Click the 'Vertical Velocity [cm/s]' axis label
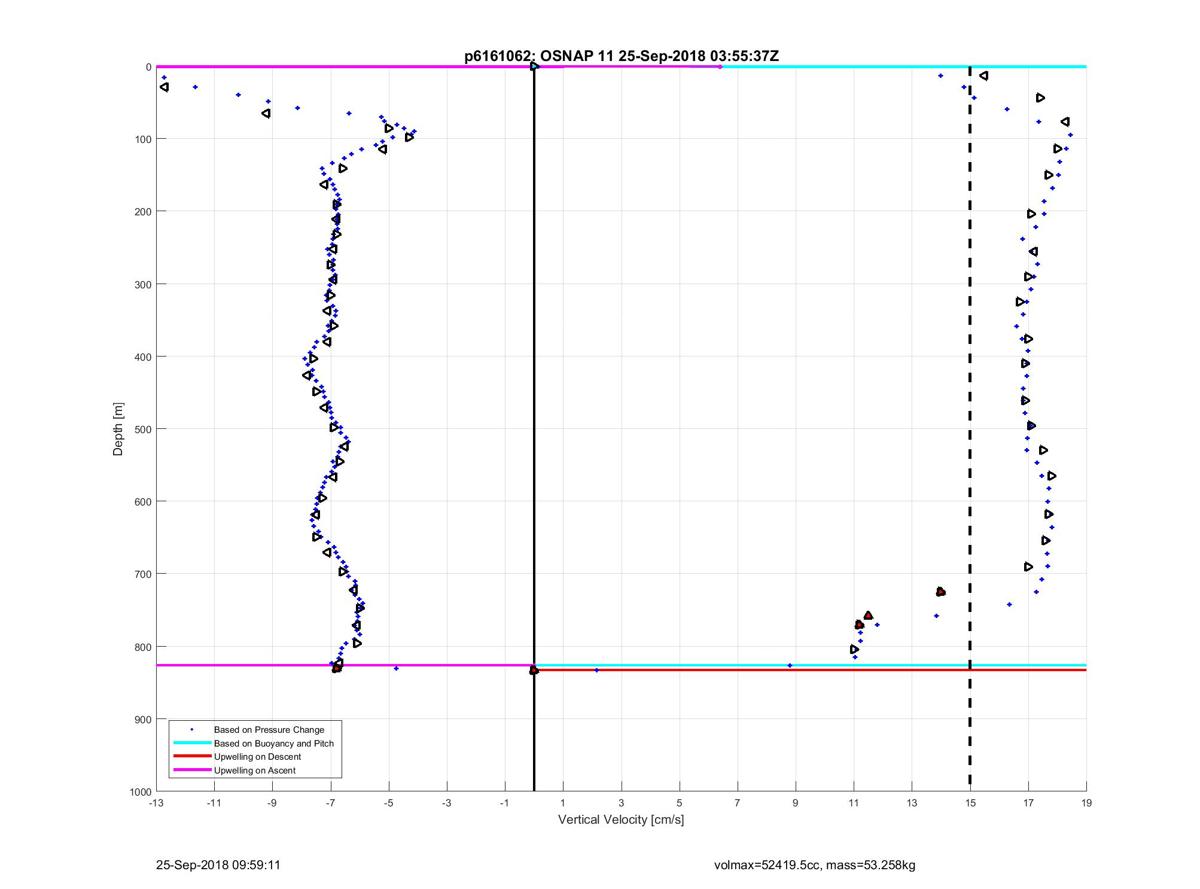1200x889 pixels. click(621, 820)
